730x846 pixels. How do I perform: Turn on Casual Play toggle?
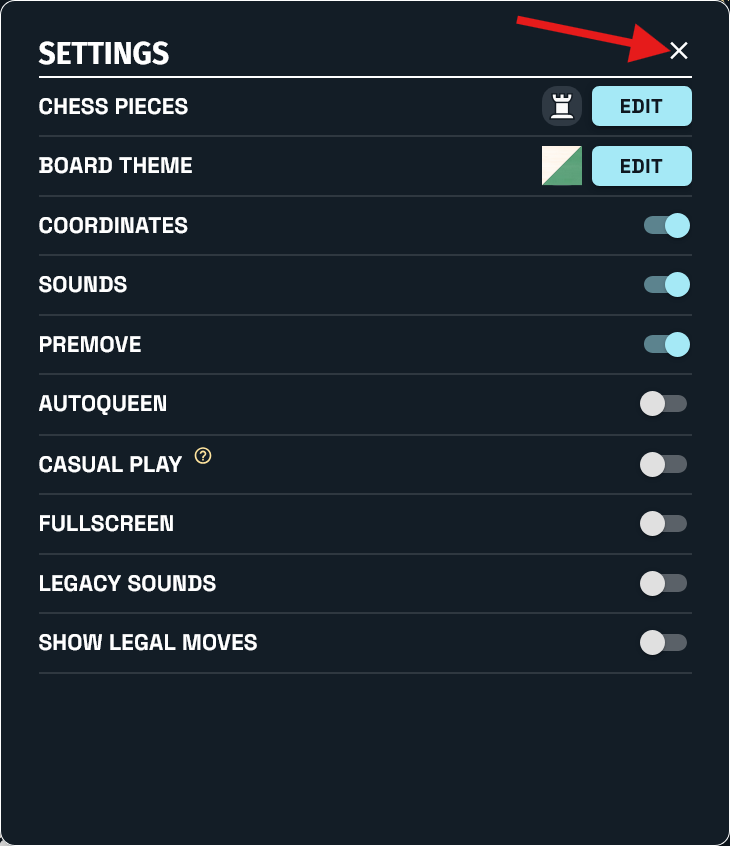point(663,464)
